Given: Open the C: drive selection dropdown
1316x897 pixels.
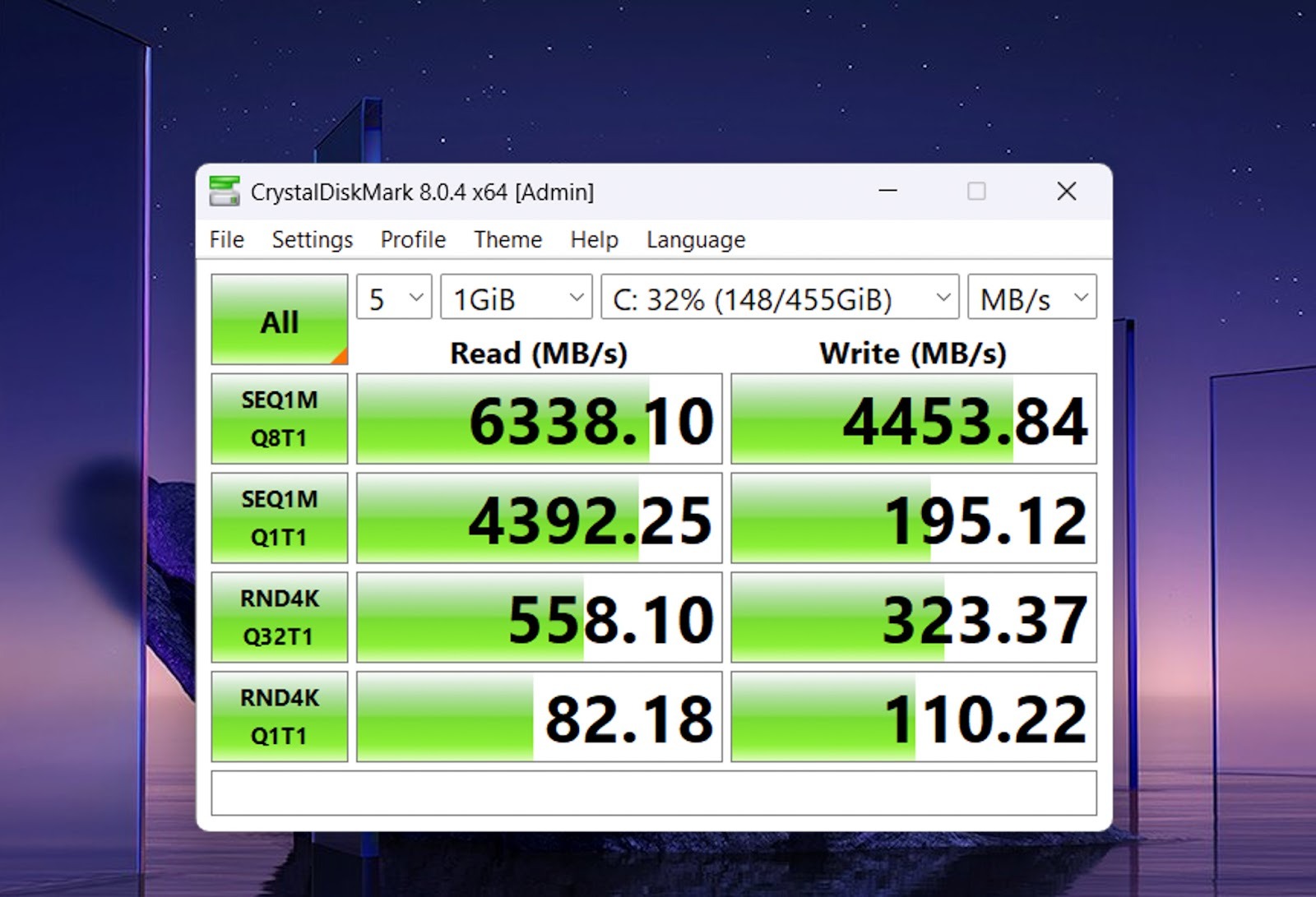Looking at the screenshot, I should click(780, 298).
